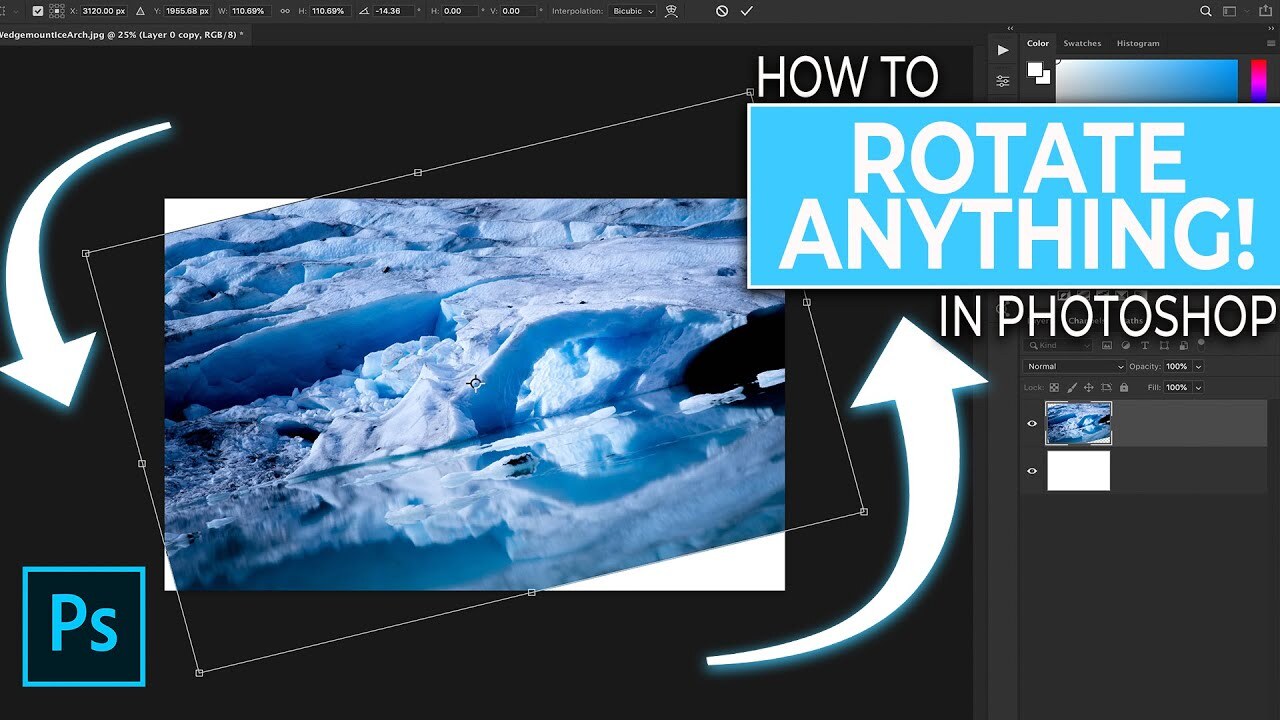Image resolution: width=1280 pixels, height=720 pixels.
Task: Click the transform center reference point
Action: 475,383
